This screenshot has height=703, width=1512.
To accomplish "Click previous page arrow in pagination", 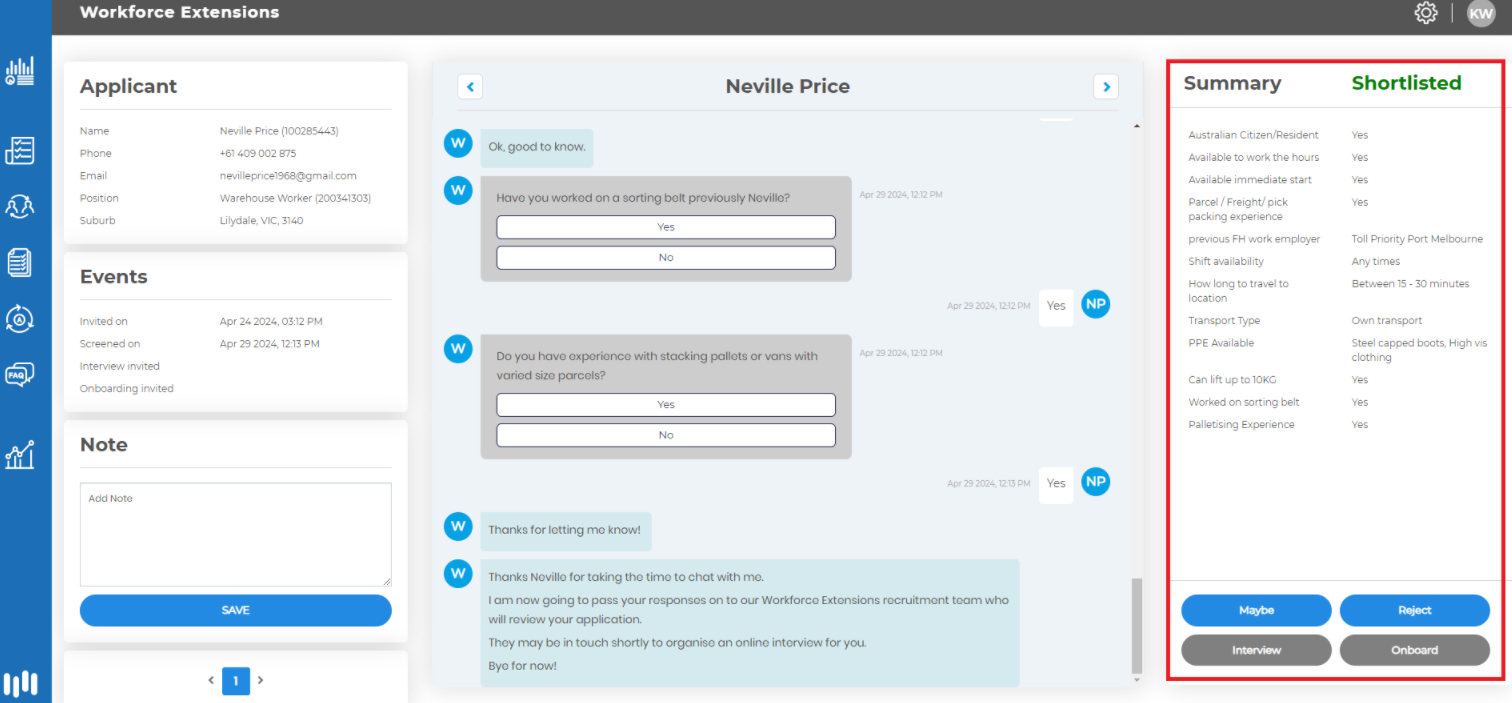I will (211, 680).
